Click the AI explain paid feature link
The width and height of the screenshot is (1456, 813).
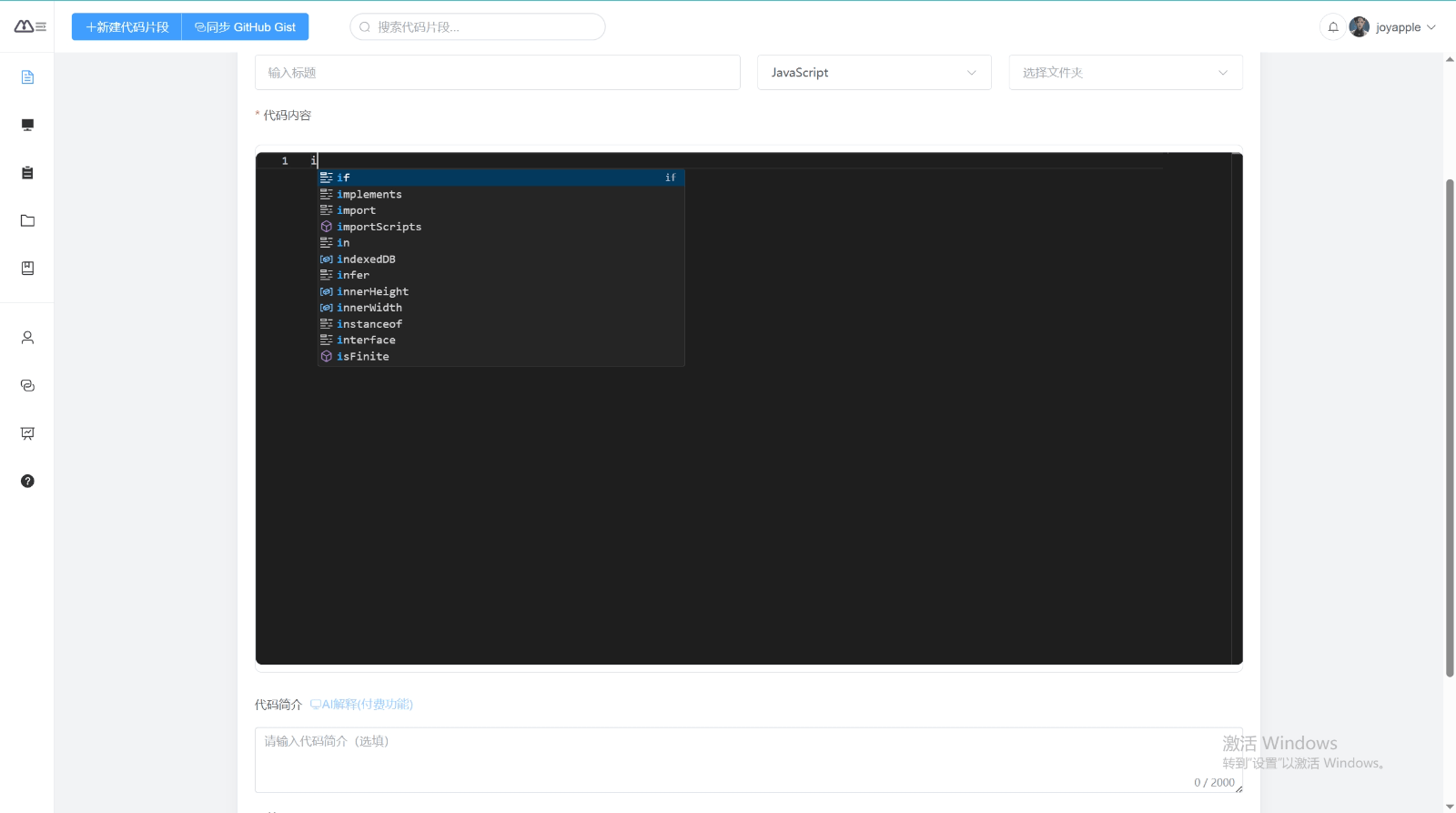pyautogui.click(x=361, y=705)
